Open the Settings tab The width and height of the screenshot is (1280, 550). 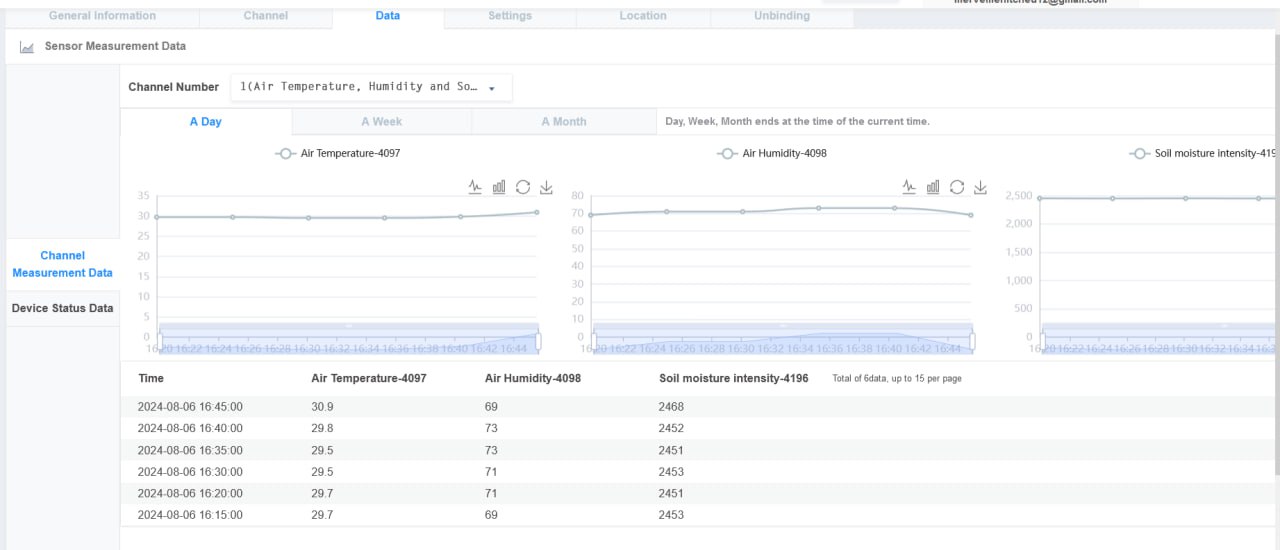tap(510, 16)
